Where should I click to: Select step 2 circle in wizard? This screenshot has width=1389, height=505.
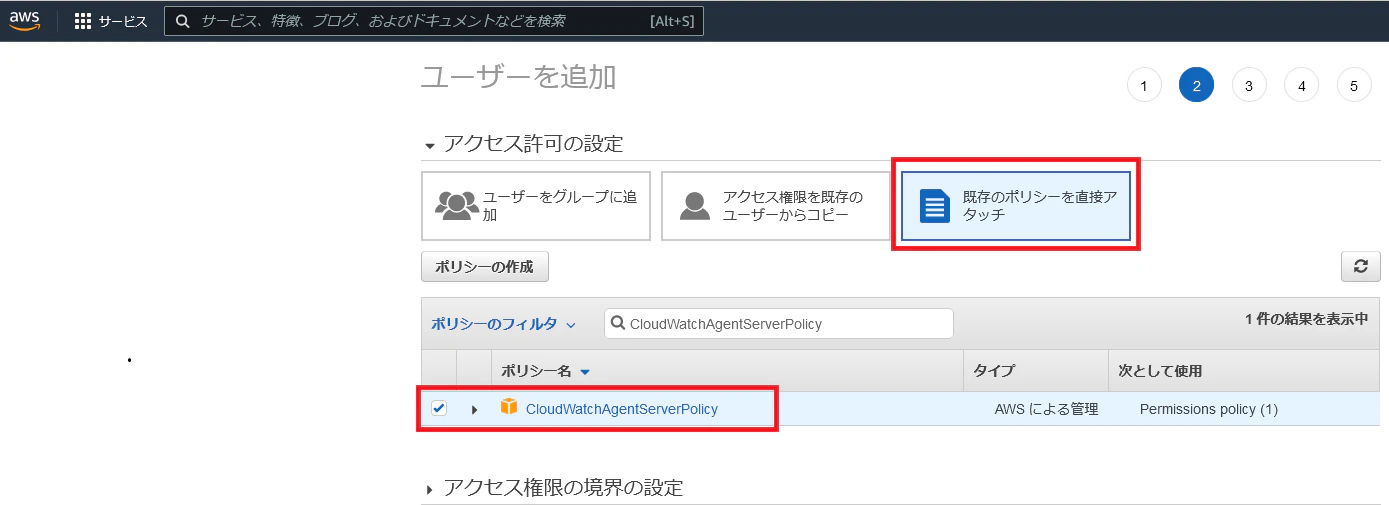point(1196,86)
